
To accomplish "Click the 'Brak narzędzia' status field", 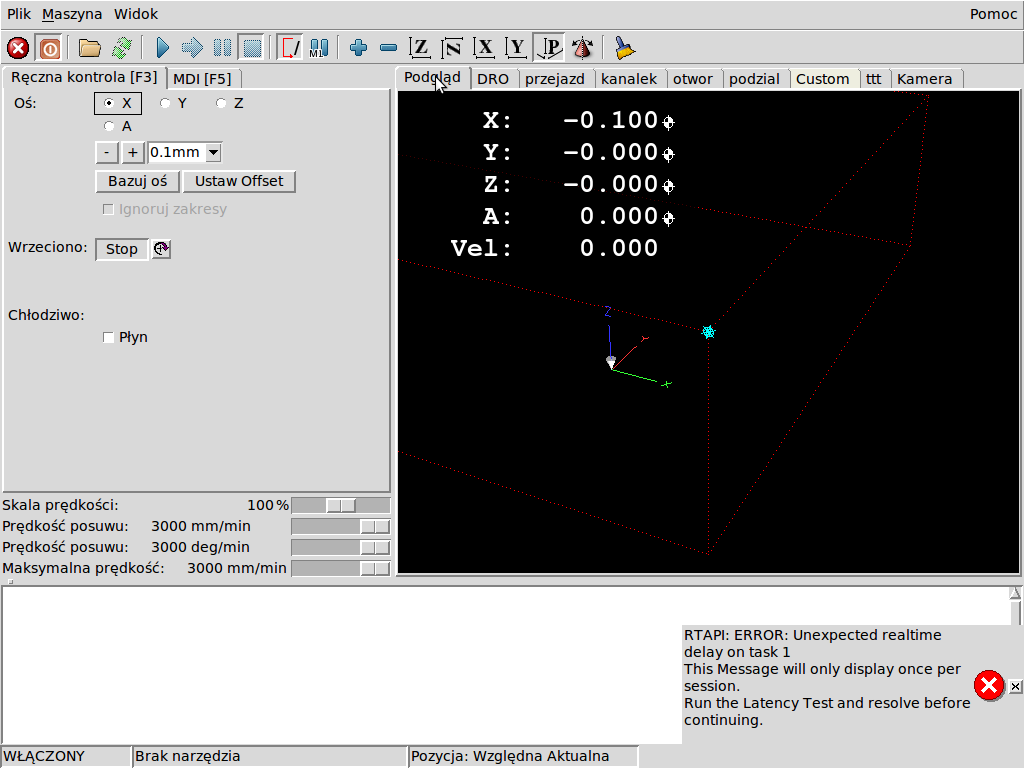I will (269, 756).
